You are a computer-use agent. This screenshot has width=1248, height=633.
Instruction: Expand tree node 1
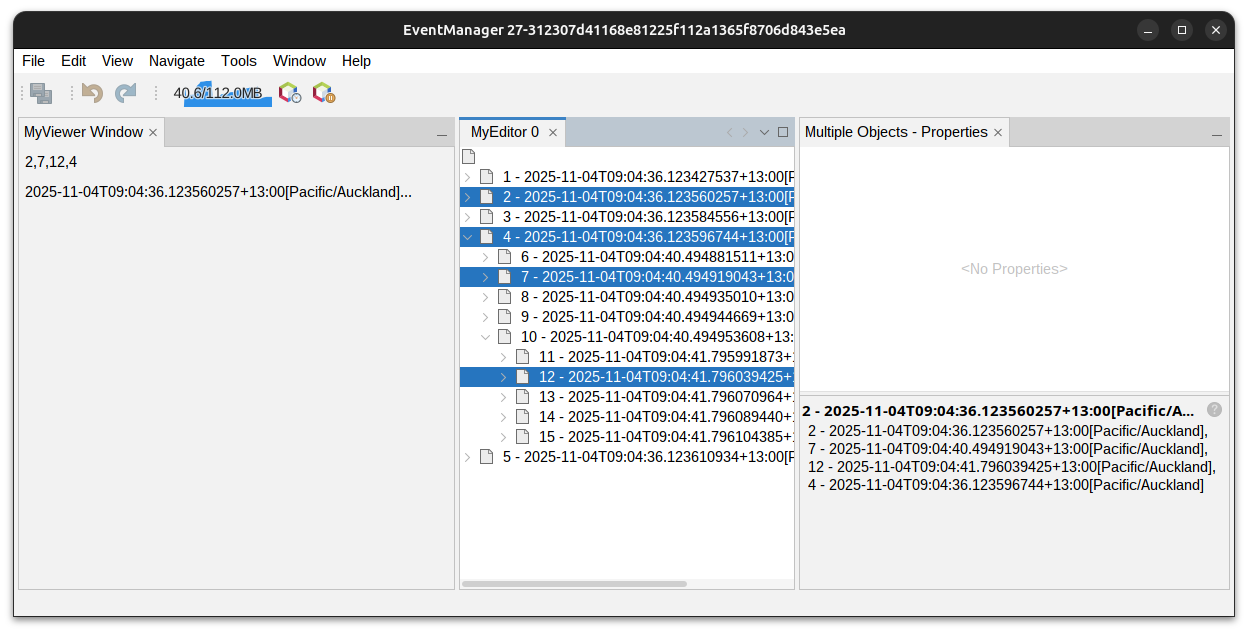tap(467, 177)
